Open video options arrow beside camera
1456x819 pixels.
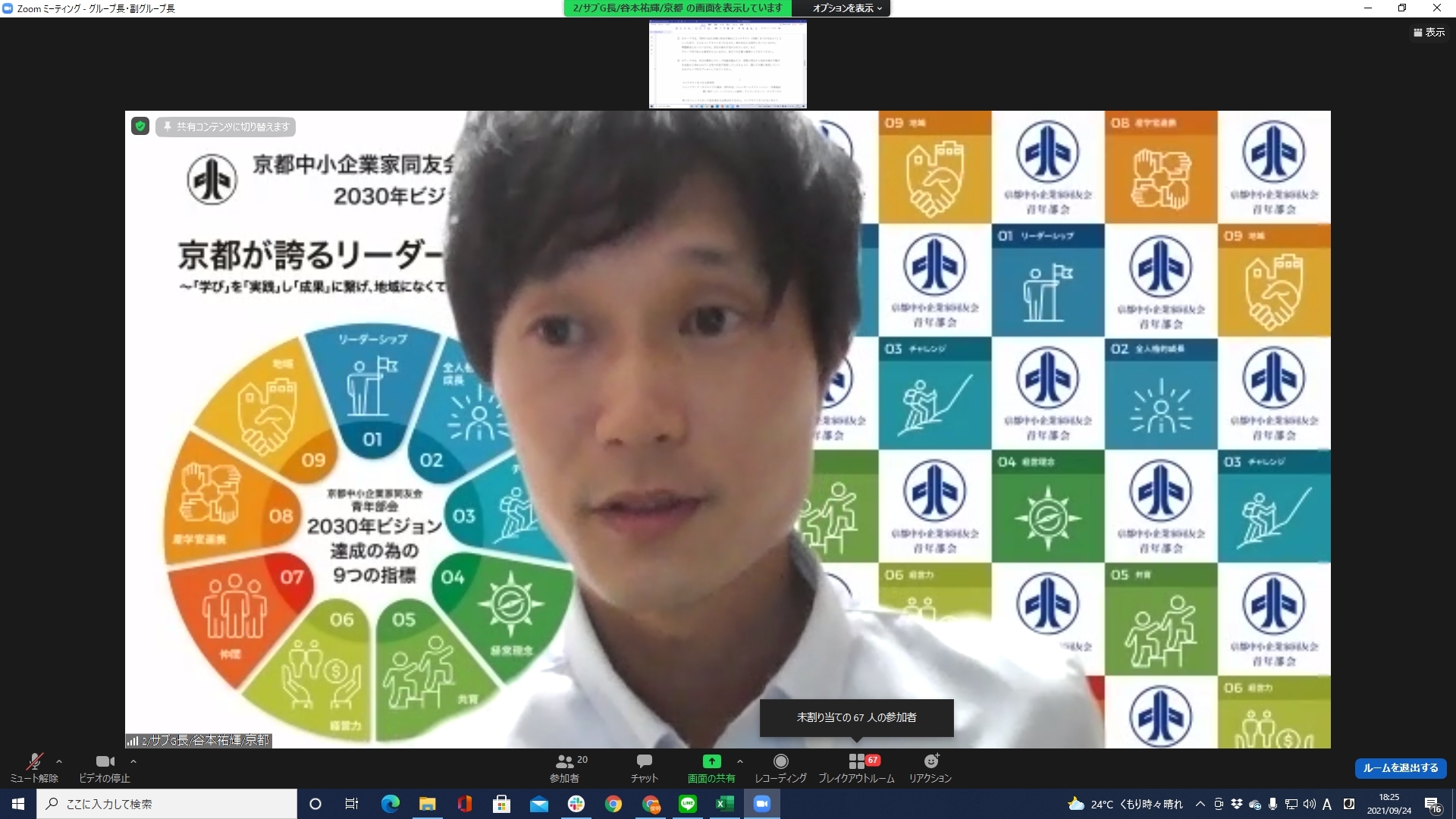(x=133, y=761)
